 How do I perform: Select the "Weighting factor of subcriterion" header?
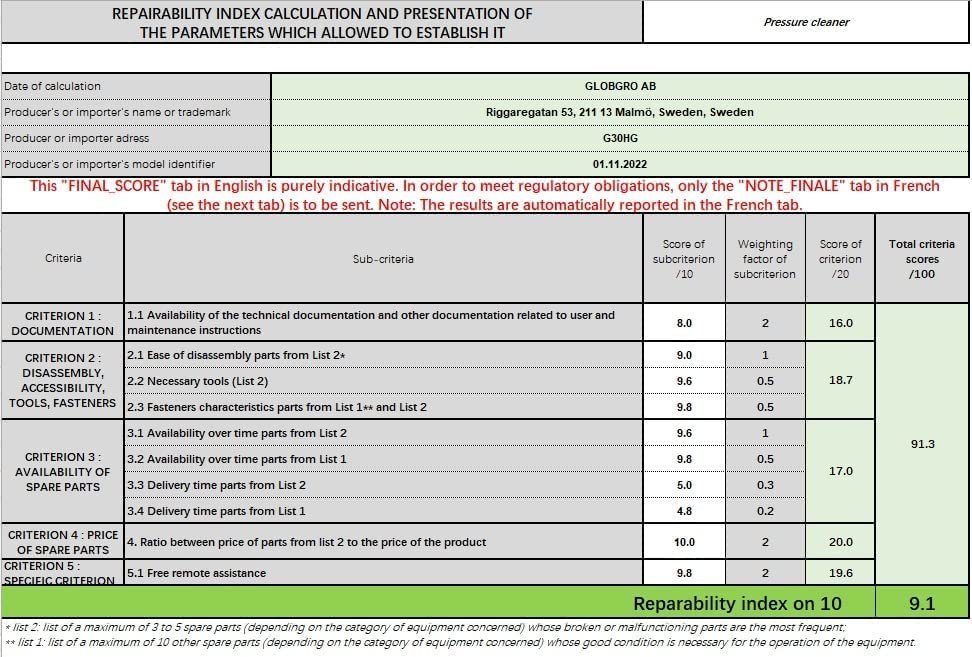point(765,259)
